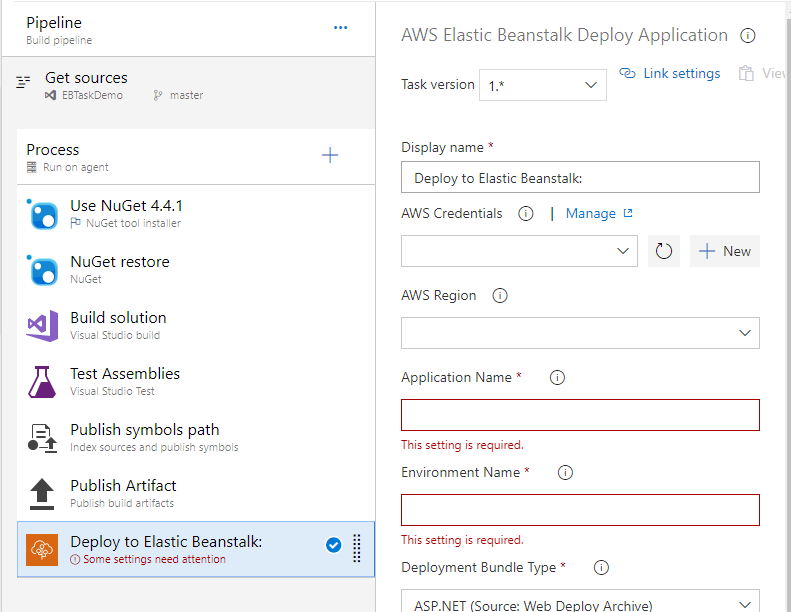791x612 pixels.
Task: Click the 'This setting is required.' message under Application Name
Action: tap(462, 445)
